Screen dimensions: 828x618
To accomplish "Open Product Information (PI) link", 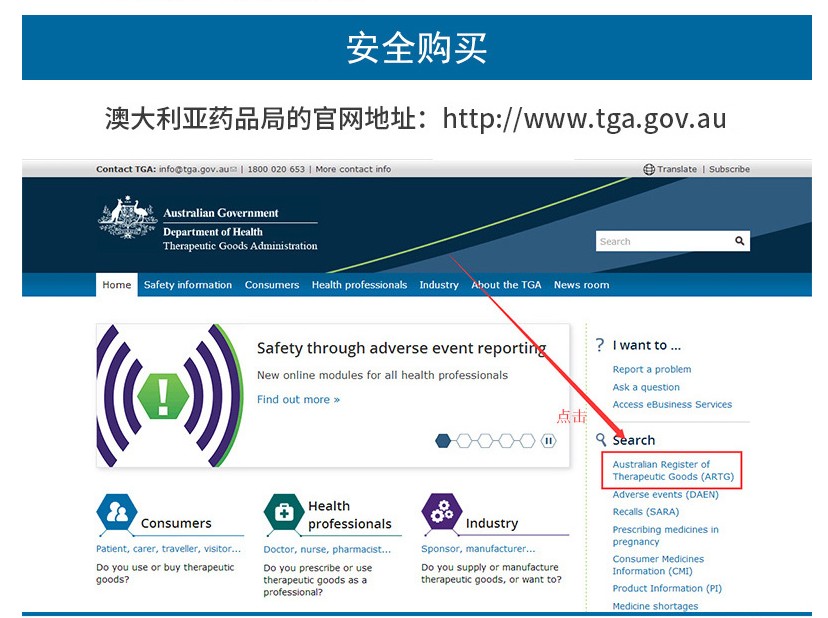I will coord(667,588).
